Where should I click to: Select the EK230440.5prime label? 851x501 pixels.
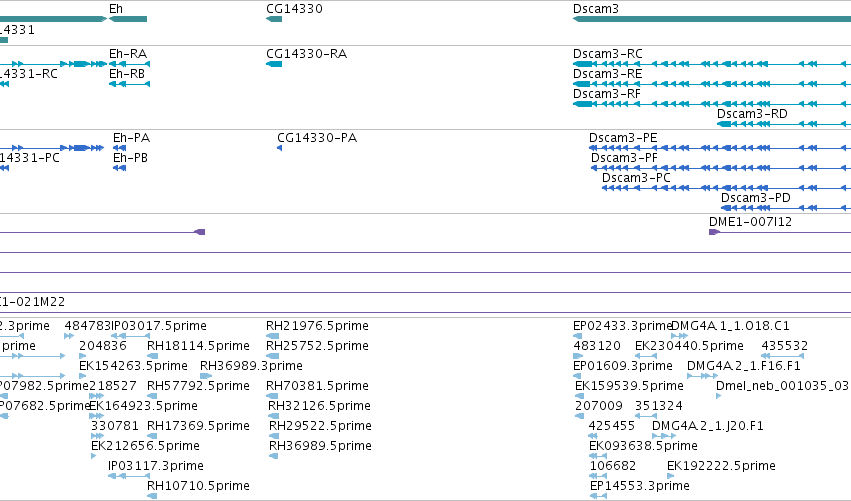click(x=689, y=346)
